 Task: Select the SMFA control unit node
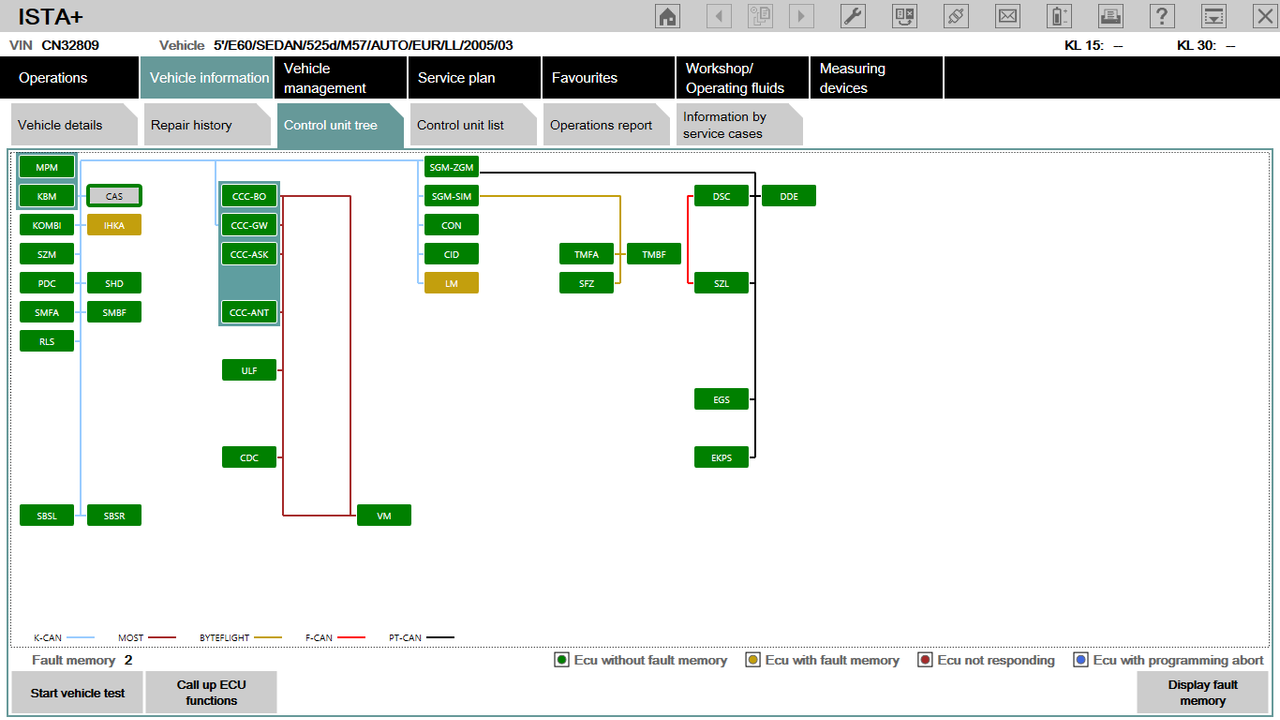click(x=47, y=312)
